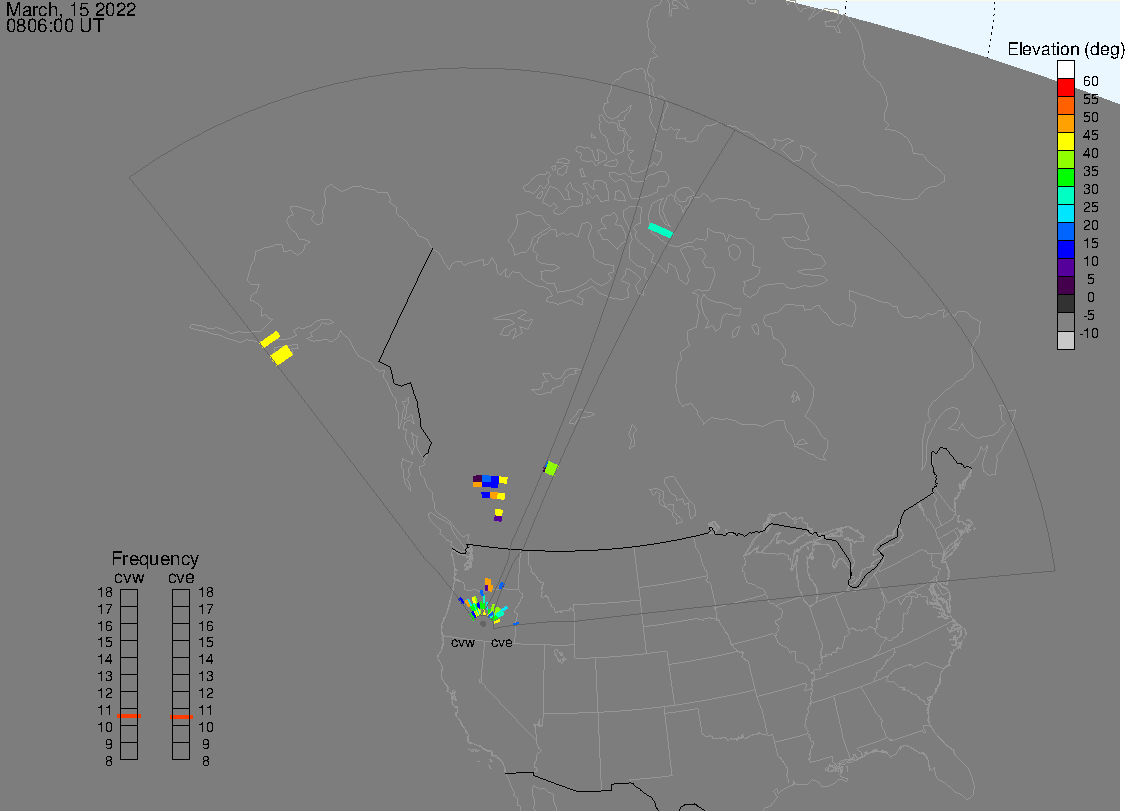Click the '-5' label on the elevation legend
1125x811 pixels.
click(x=1089, y=315)
